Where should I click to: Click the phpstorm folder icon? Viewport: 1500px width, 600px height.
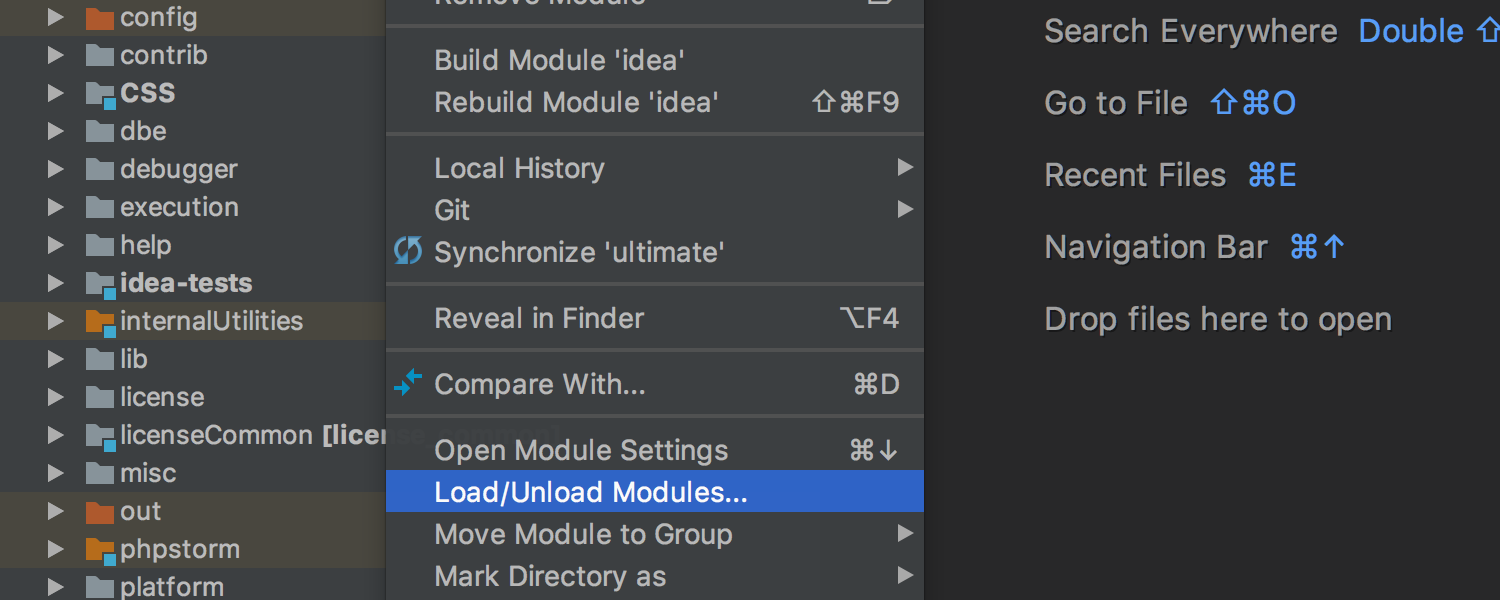100,550
